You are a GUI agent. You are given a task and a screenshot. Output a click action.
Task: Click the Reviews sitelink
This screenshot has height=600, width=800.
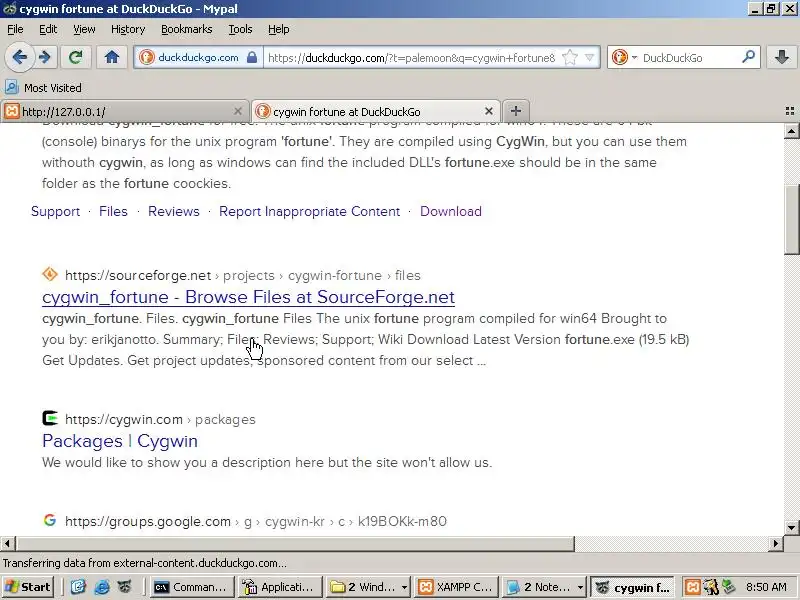(173, 211)
